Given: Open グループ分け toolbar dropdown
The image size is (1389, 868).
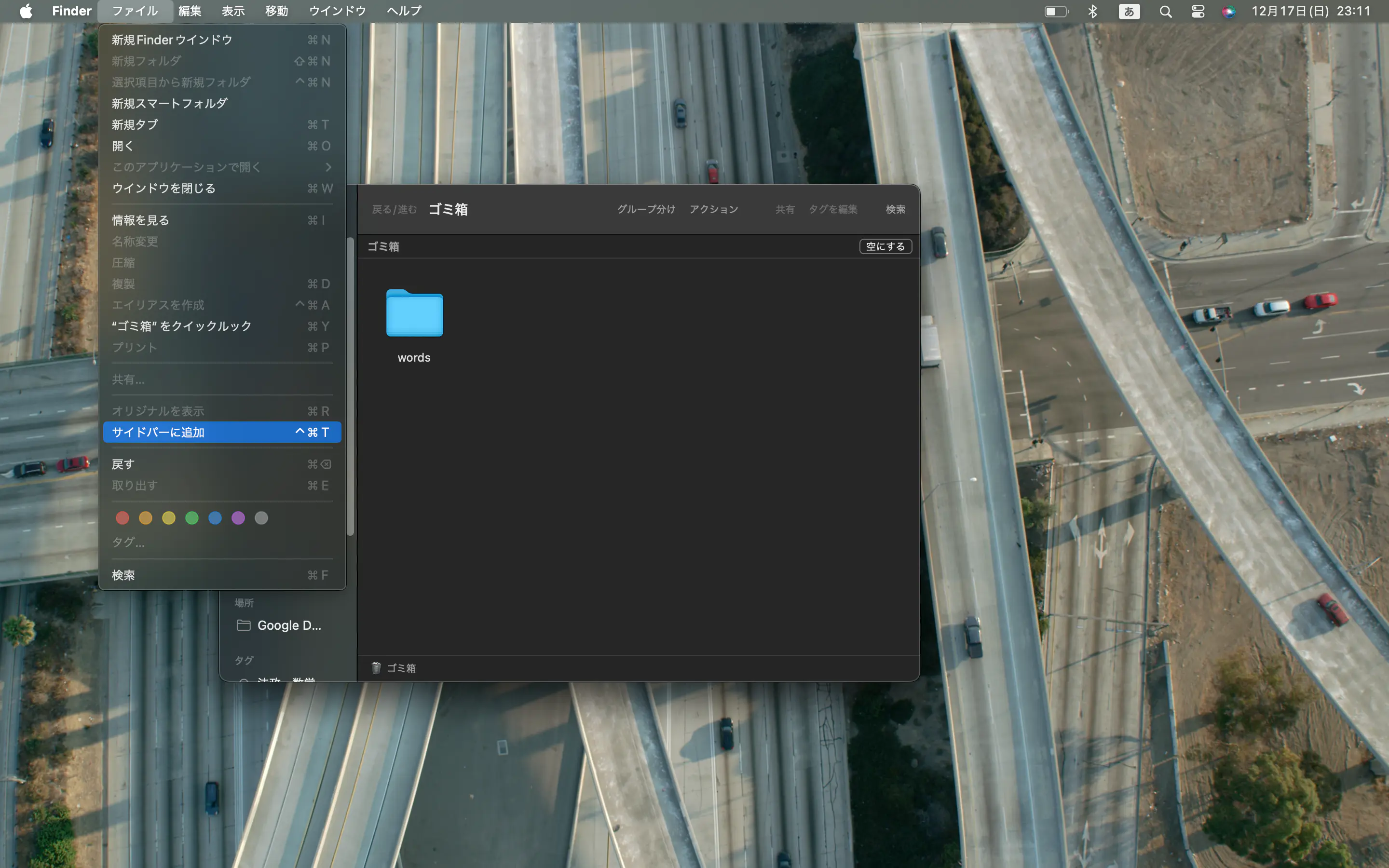Looking at the screenshot, I should point(646,209).
